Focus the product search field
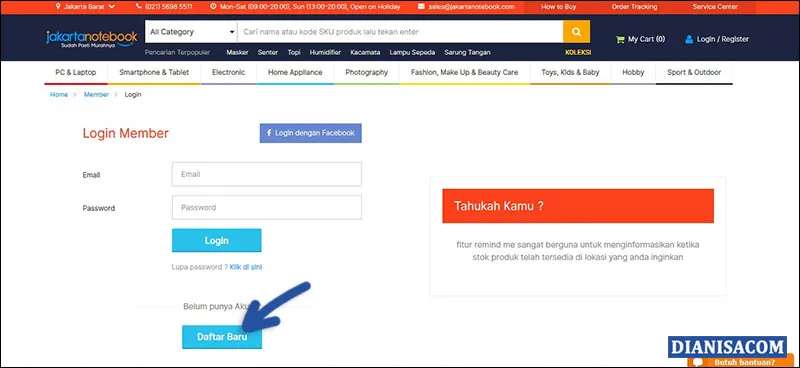The image size is (800, 368). [x=401, y=32]
